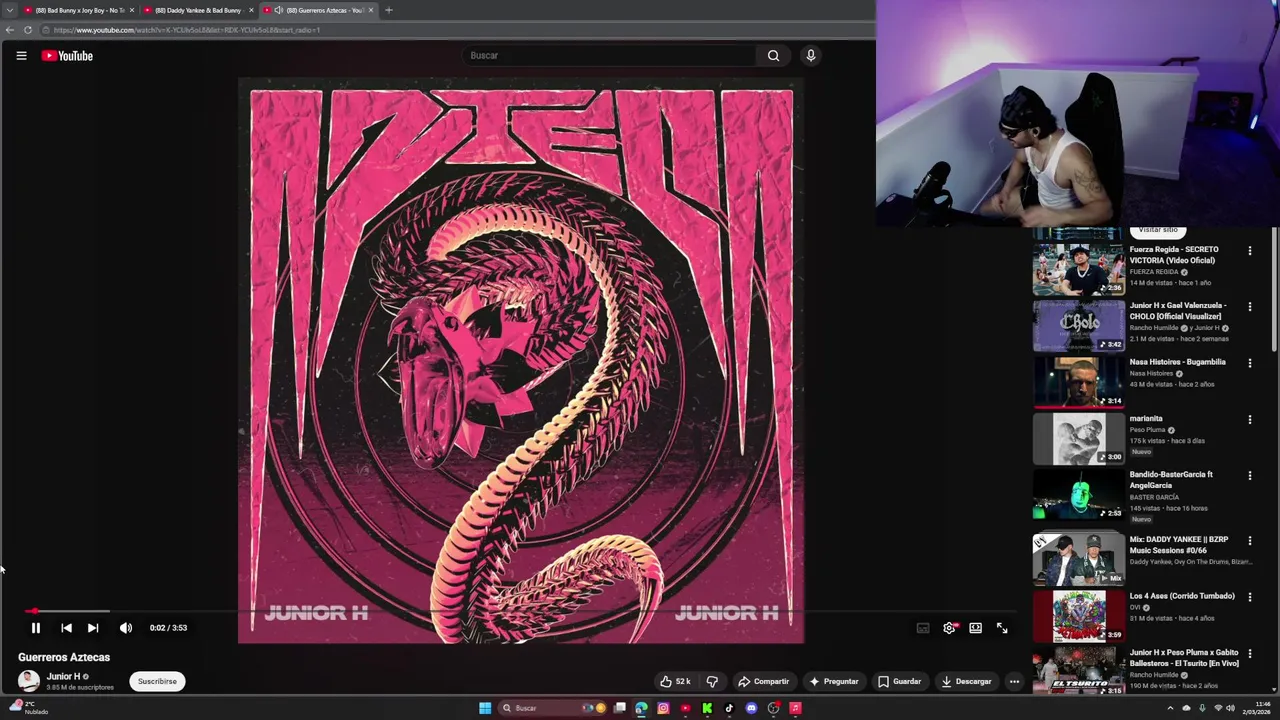1280x720 pixels.
Task: Click the taskbar Buscar search box
Action: (554, 708)
